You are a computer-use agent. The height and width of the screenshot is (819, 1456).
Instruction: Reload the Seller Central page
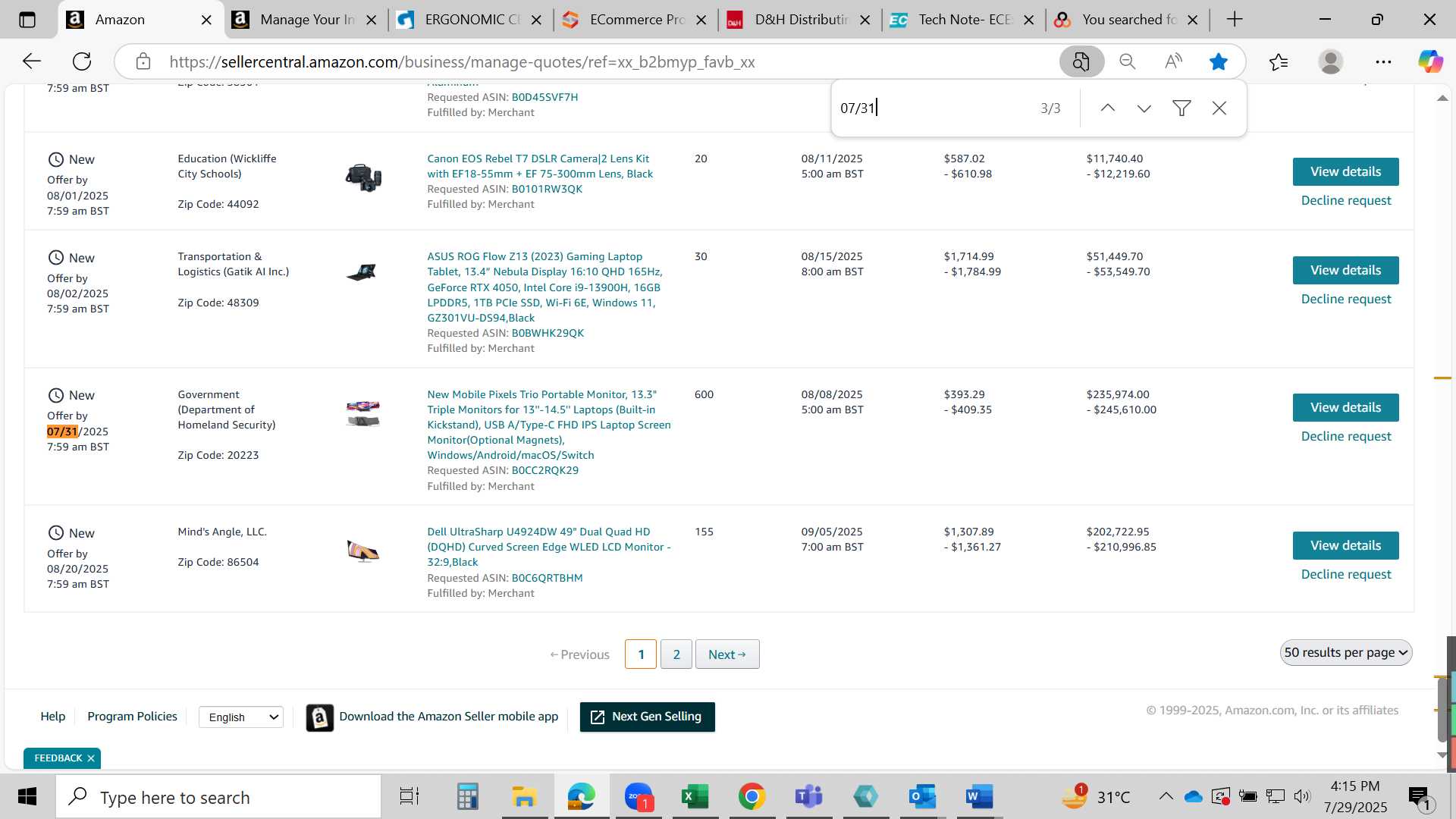pyautogui.click(x=82, y=61)
